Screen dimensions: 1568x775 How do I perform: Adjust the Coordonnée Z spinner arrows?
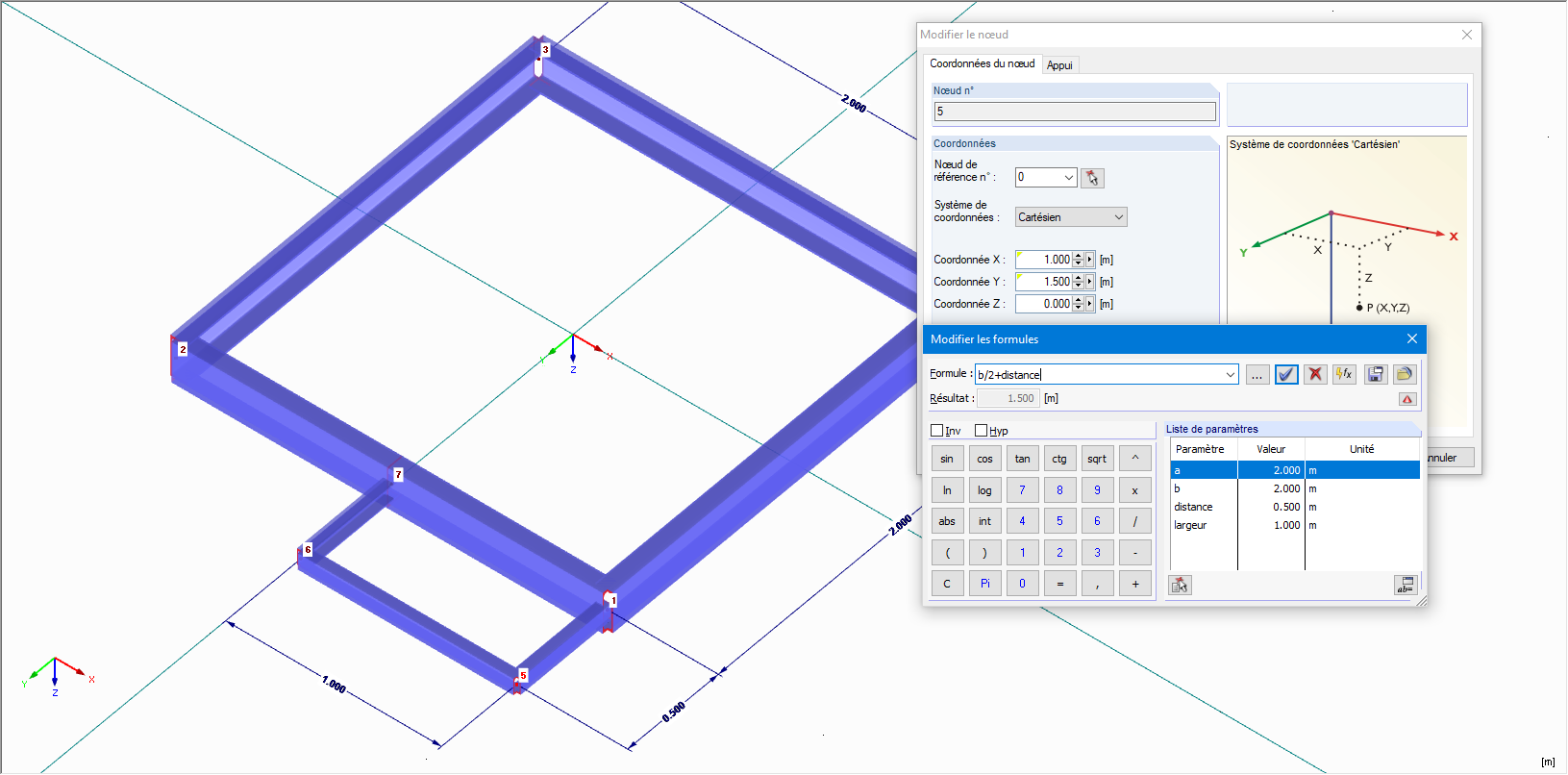pos(1079,304)
